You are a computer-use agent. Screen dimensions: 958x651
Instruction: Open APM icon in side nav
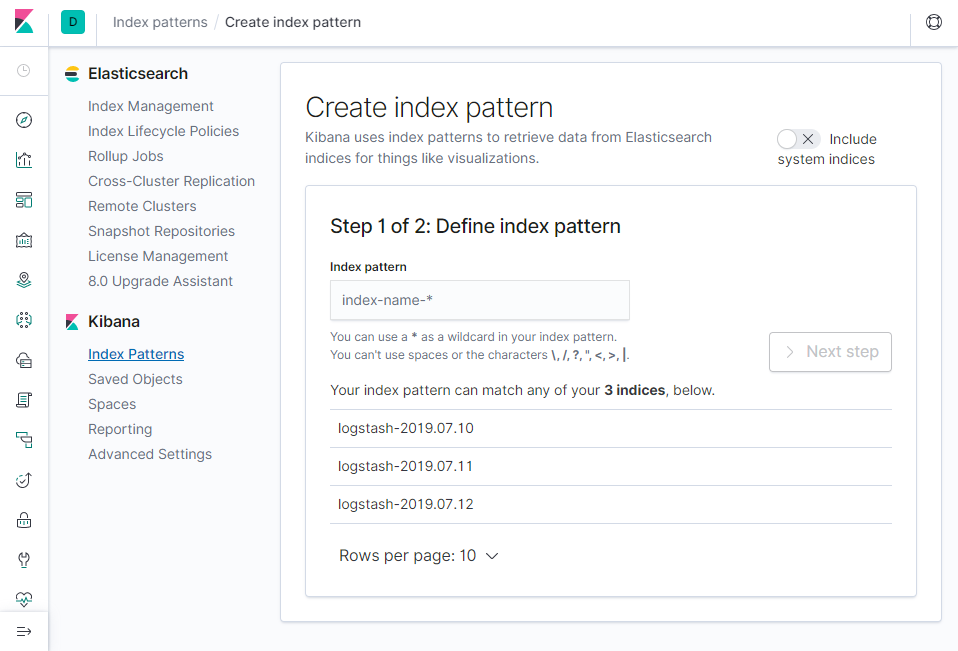click(24, 440)
